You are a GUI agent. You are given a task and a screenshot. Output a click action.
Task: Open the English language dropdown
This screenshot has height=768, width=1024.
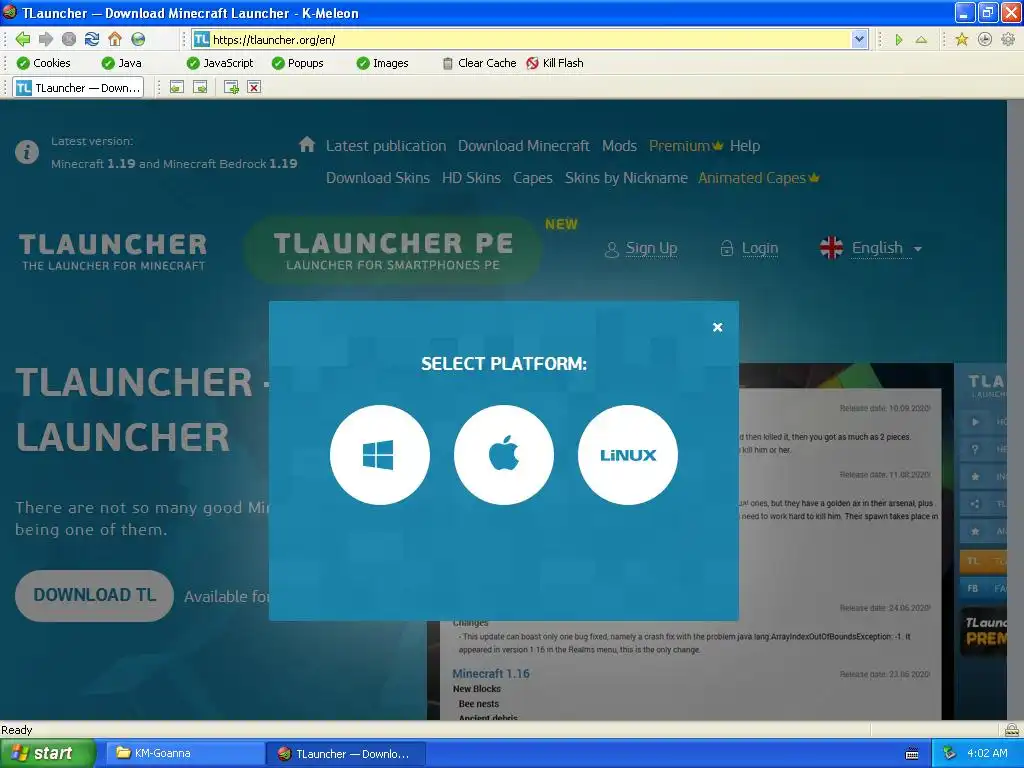point(871,248)
